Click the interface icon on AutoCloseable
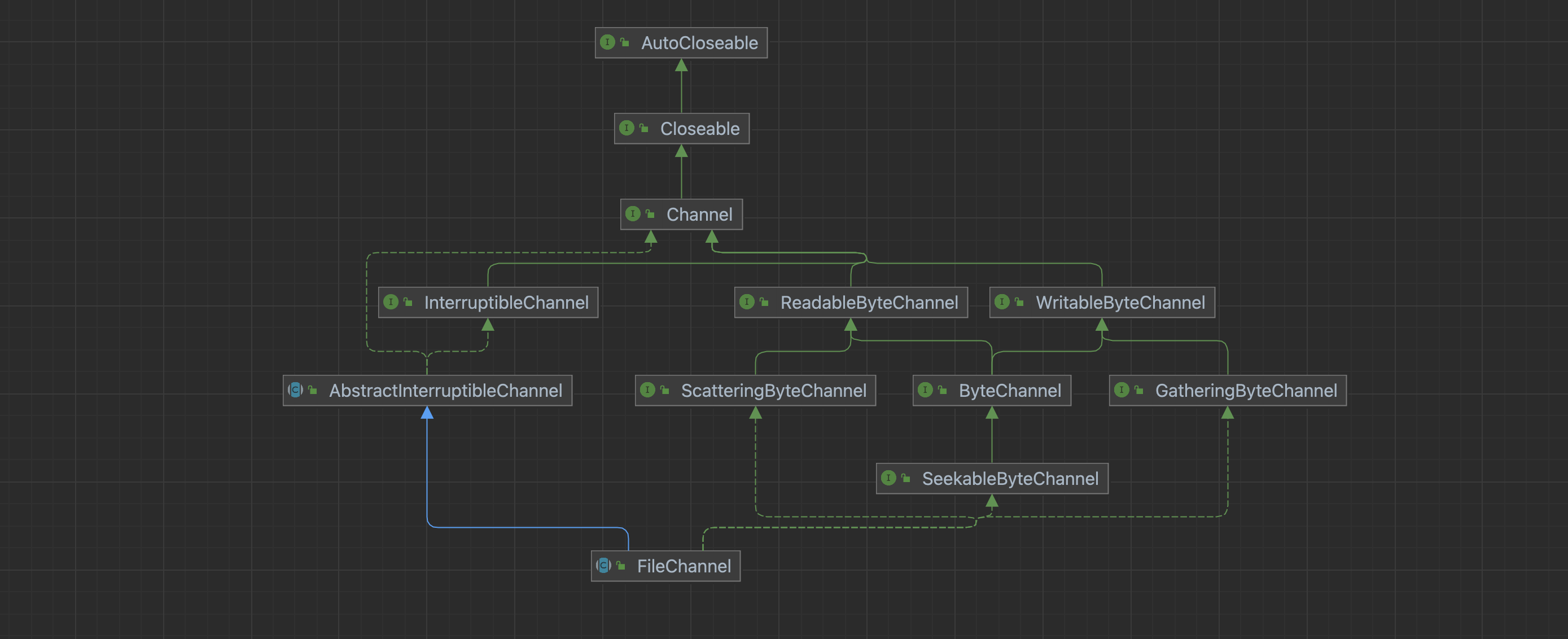Image resolution: width=1568 pixels, height=639 pixels. click(607, 42)
